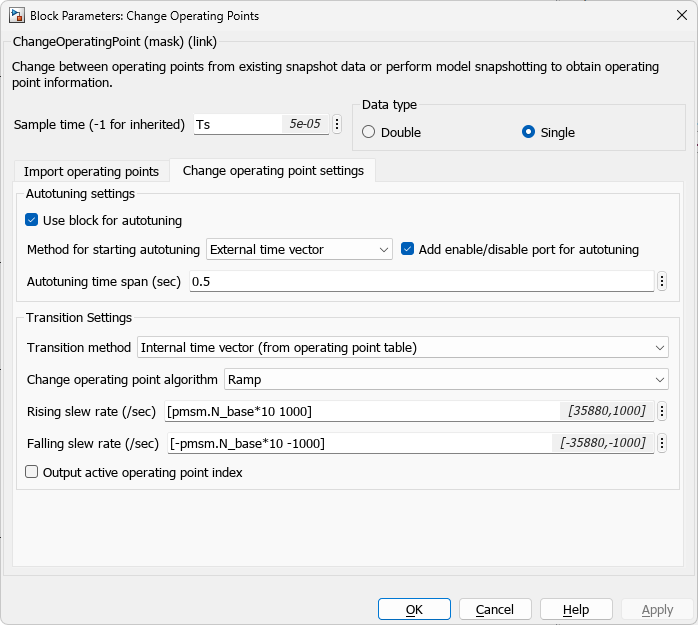
Task: Open the Falling slew rate options menu
Action: click(x=661, y=444)
